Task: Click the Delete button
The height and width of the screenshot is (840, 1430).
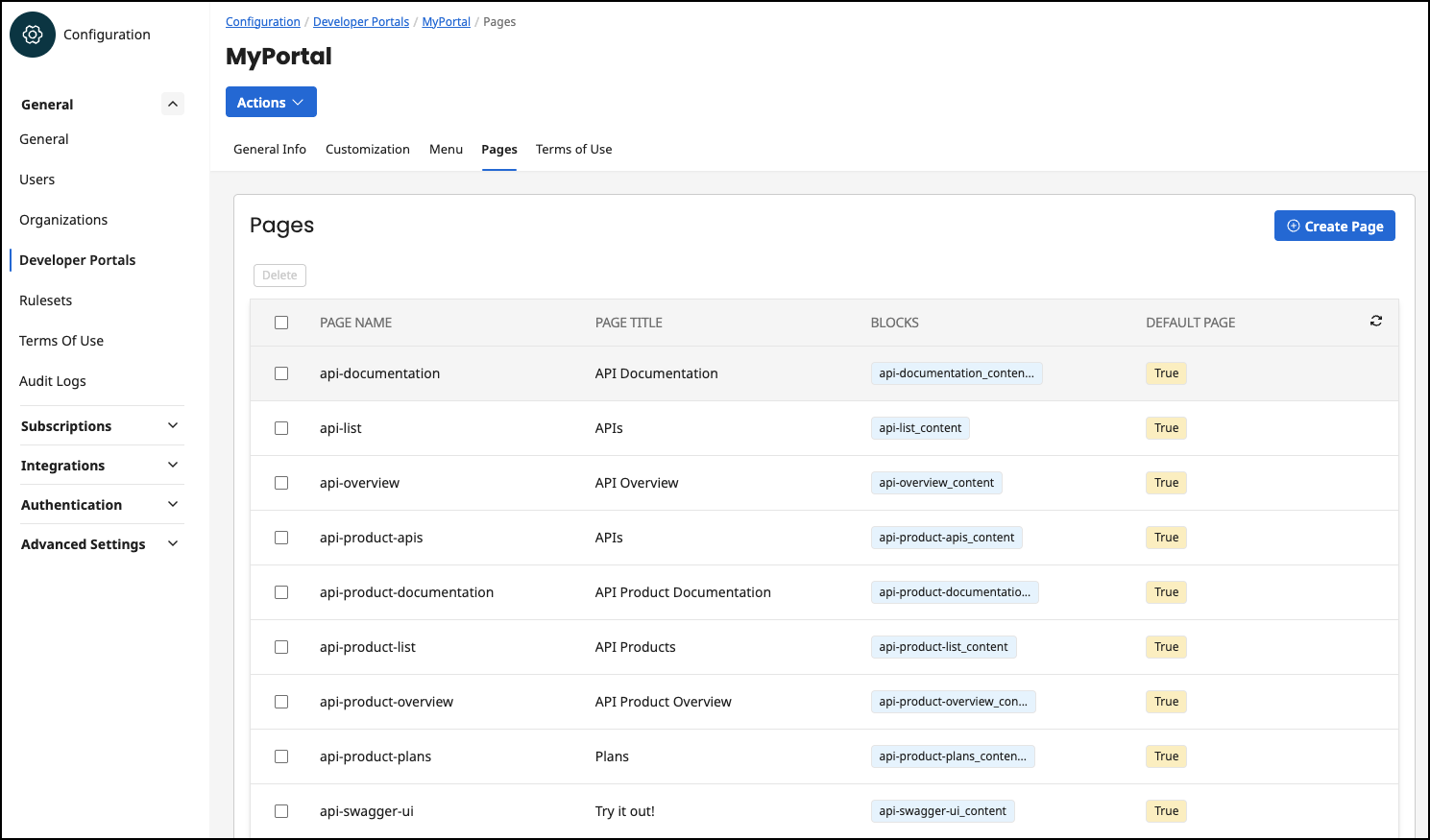Action: click(279, 275)
